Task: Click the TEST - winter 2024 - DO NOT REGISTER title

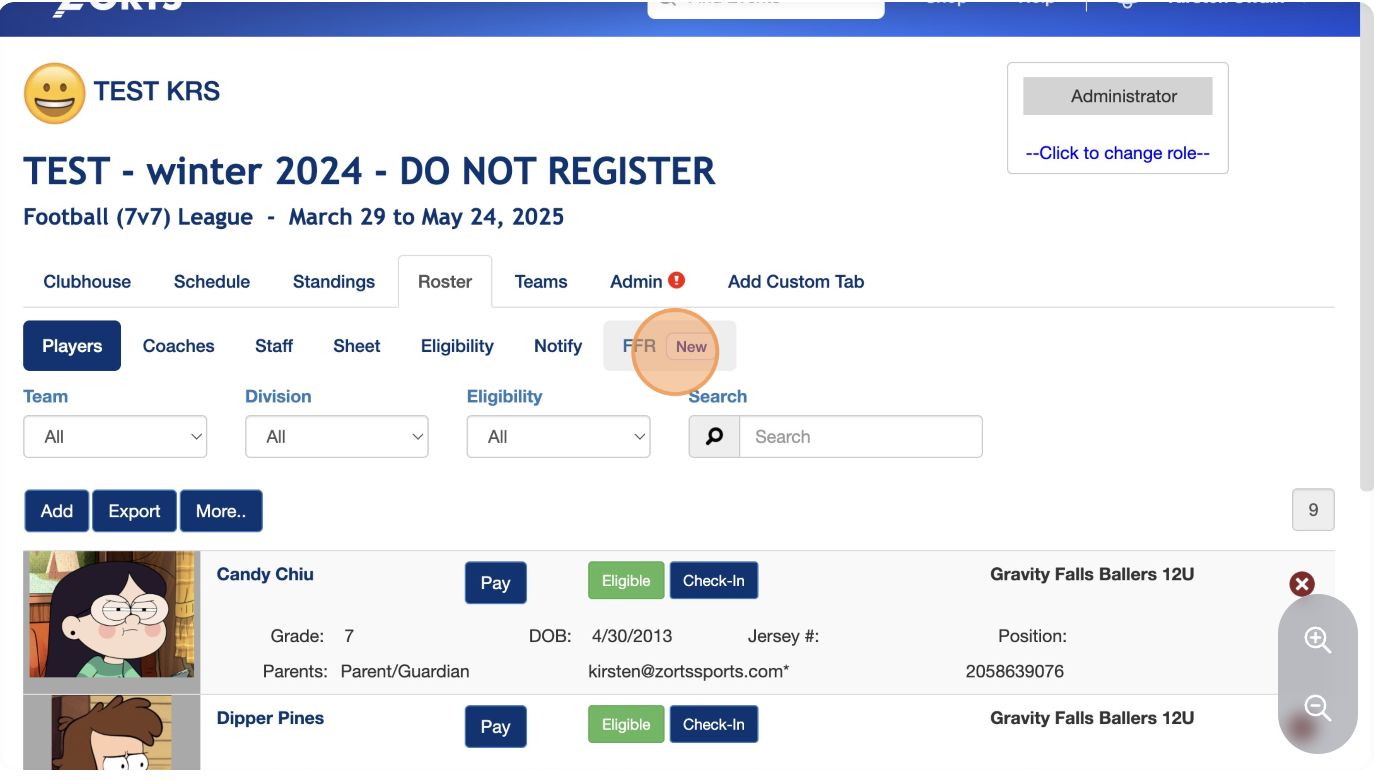Action: point(369,171)
